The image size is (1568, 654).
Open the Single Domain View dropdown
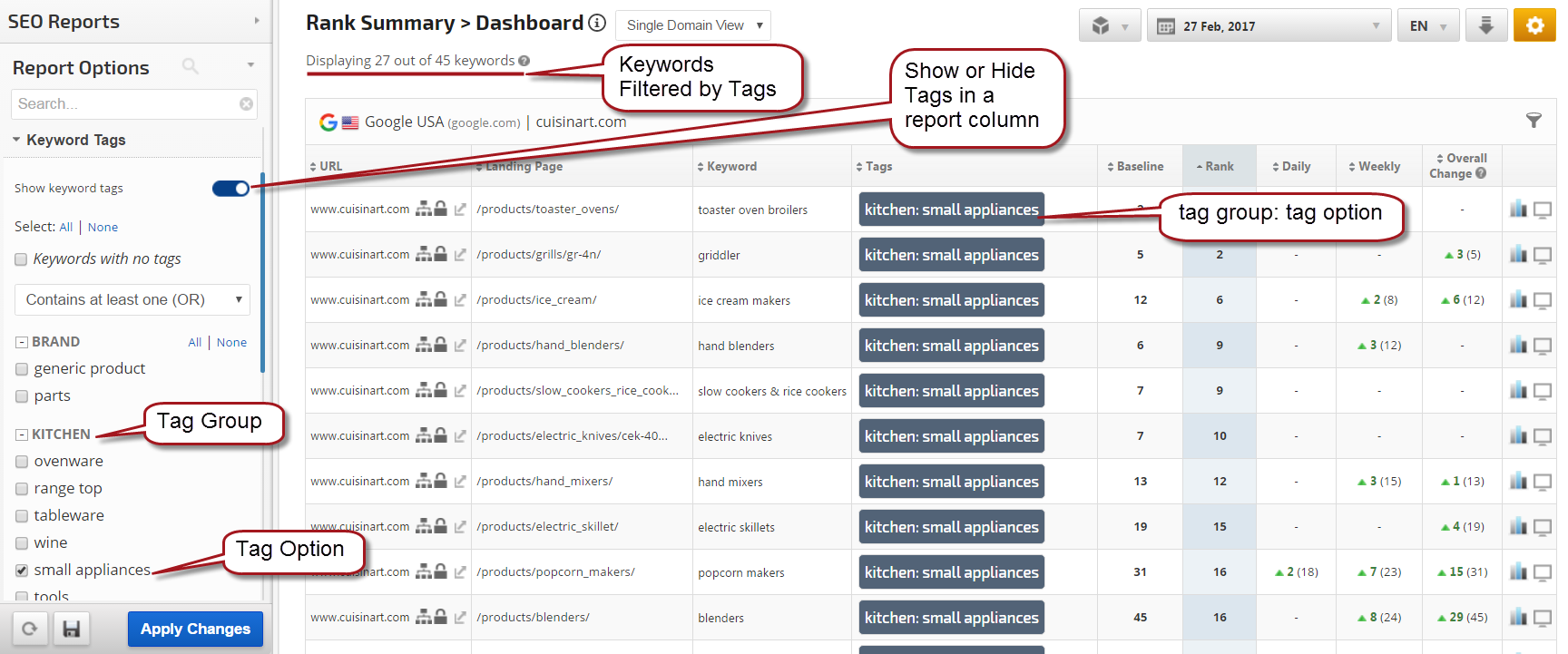tap(693, 25)
